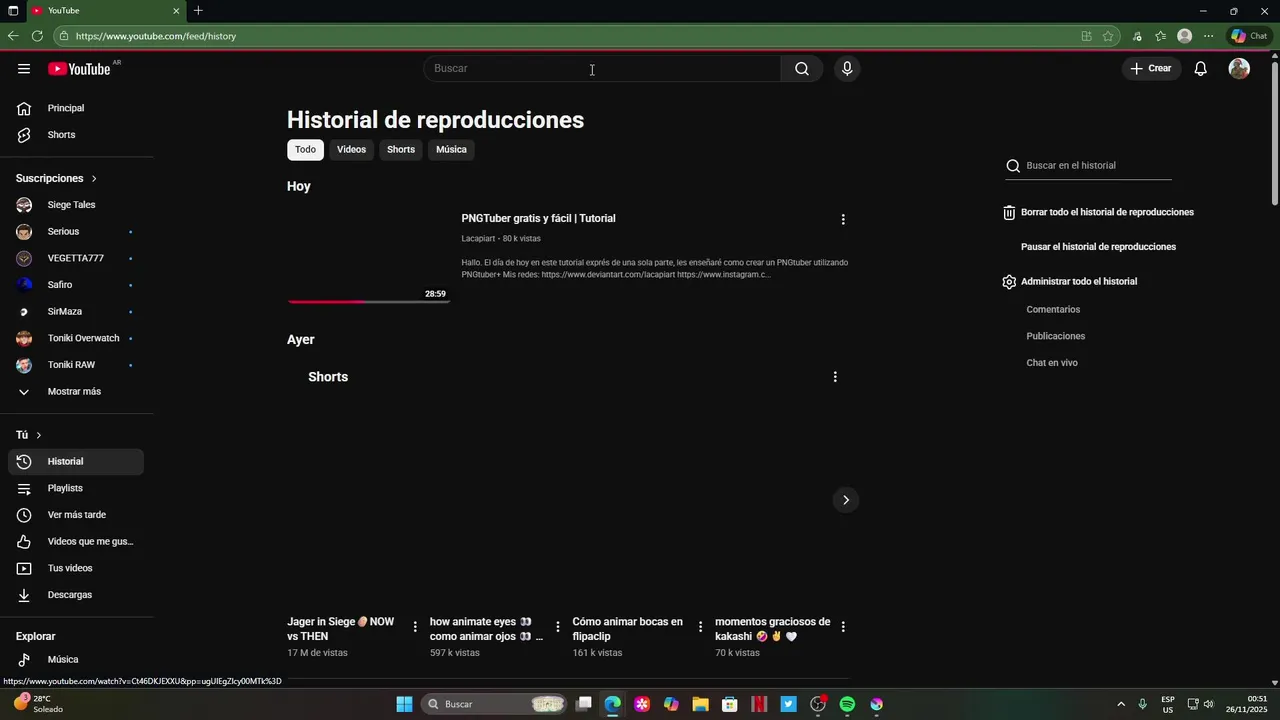Open the YouTube account avatar menu
1280x720 pixels.
[x=1239, y=69]
